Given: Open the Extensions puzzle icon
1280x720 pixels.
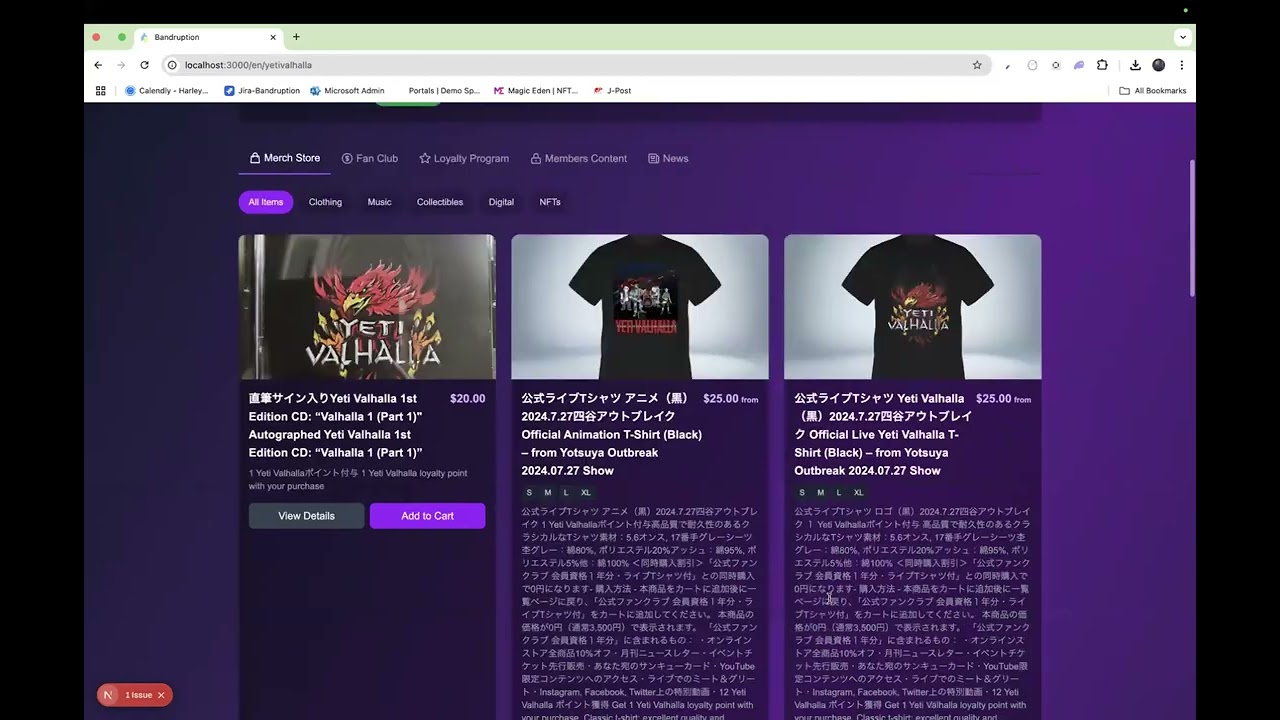Looking at the screenshot, I should click(x=1102, y=65).
